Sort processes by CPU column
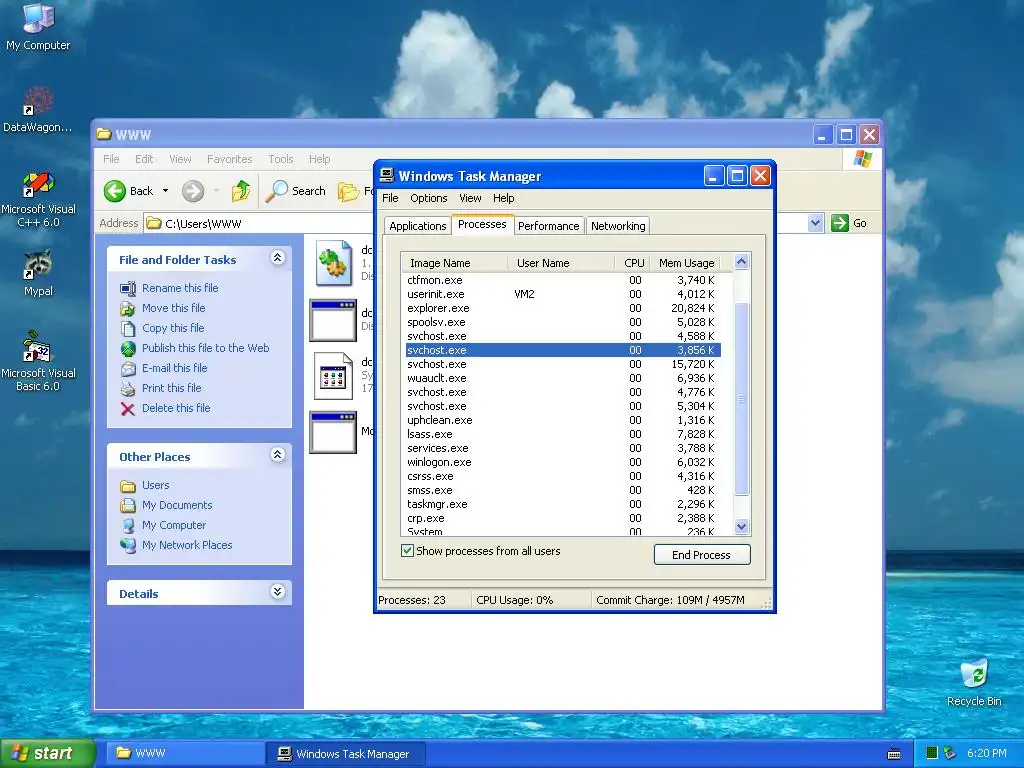The height and width of the screenshot is (768, 1024). pos(632,263)
